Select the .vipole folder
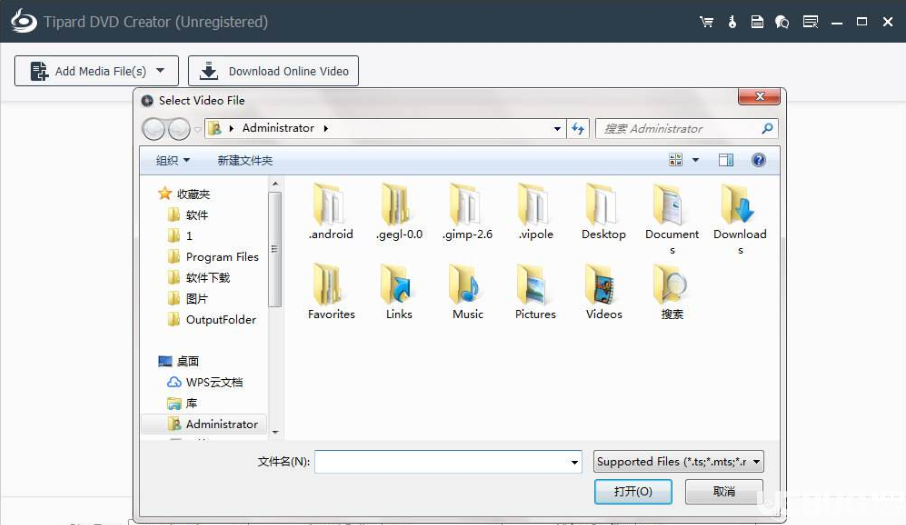906x525 pixels. [x=535, y=211]
